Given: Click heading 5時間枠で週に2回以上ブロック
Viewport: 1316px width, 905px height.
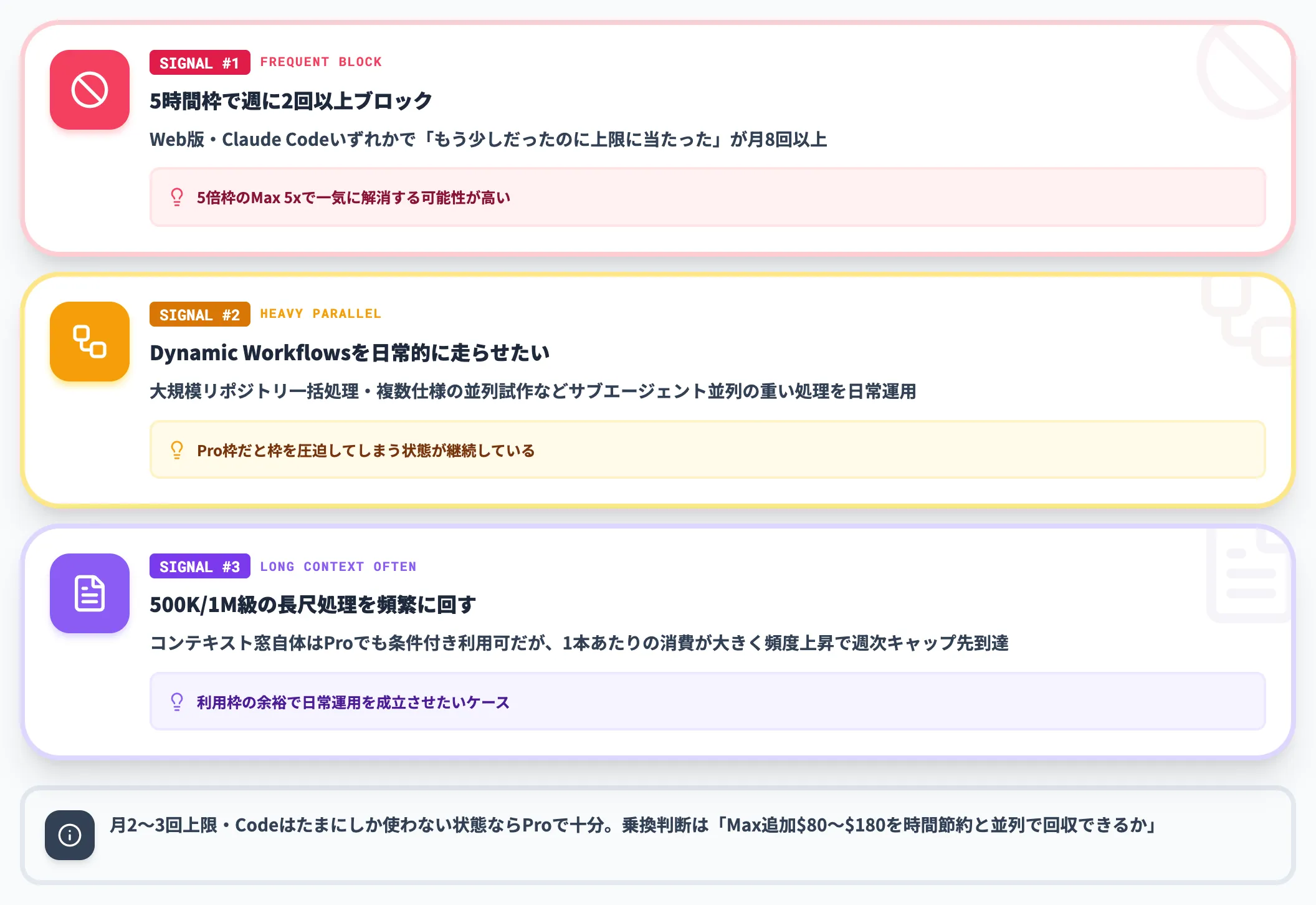Looking at the screenshot, I should click(291, 101).
